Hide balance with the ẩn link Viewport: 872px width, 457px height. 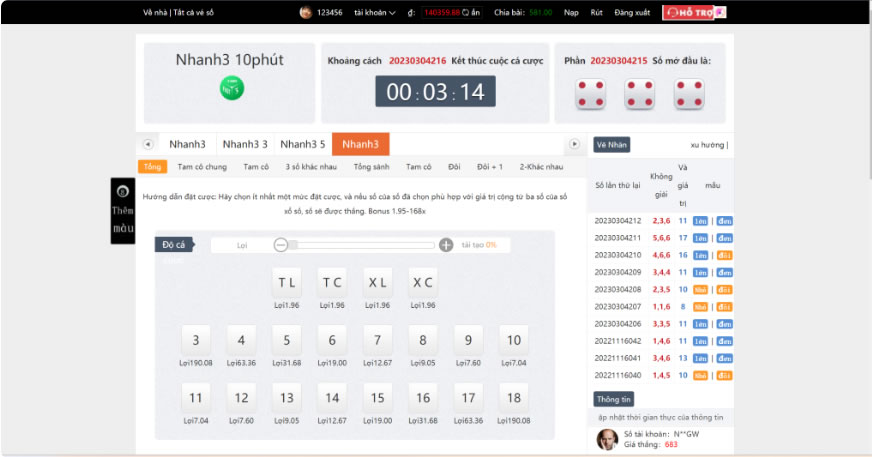[x=475, y=12]
